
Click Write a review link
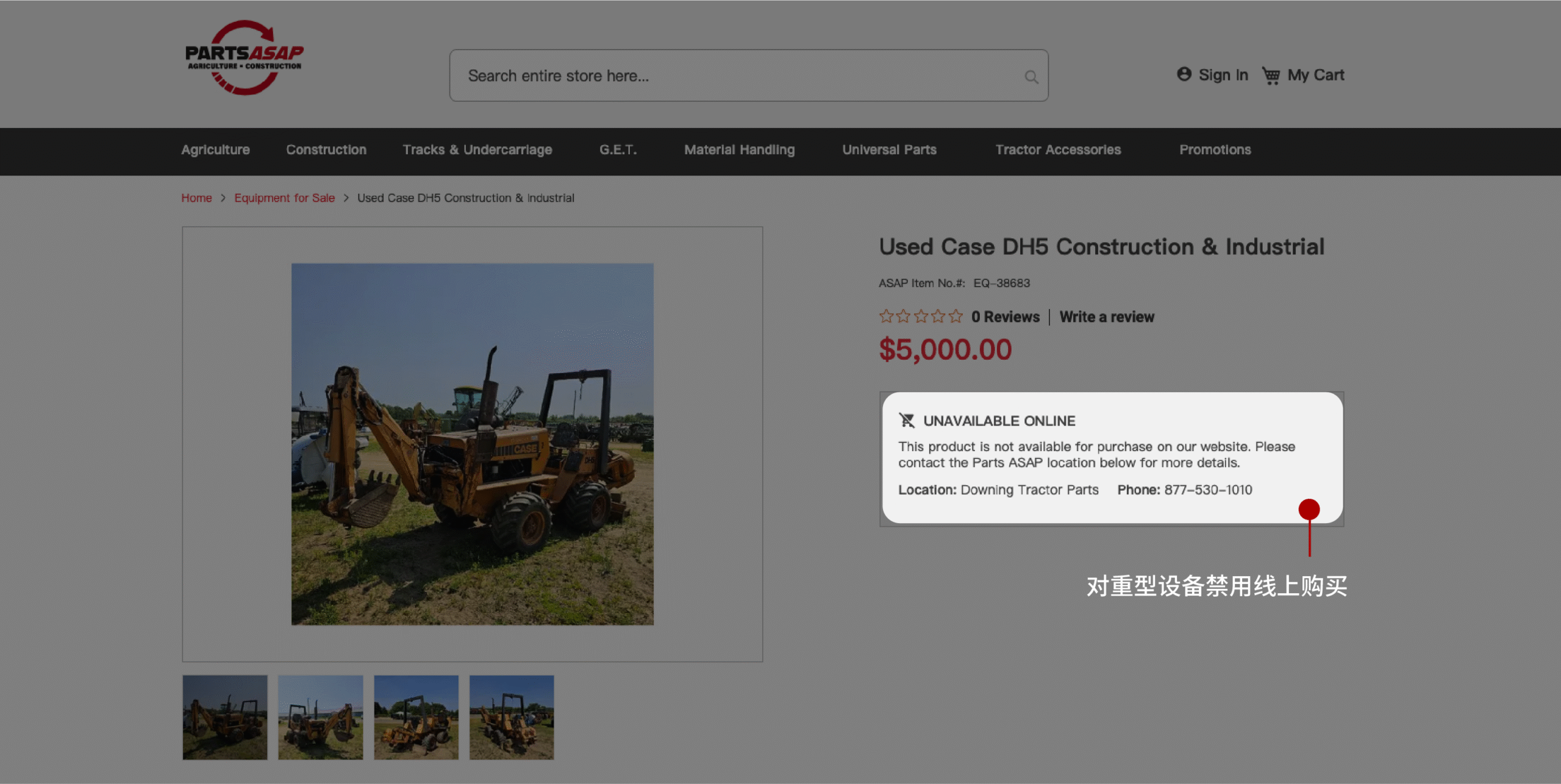pyautogui.click(x=1106, y=317)
